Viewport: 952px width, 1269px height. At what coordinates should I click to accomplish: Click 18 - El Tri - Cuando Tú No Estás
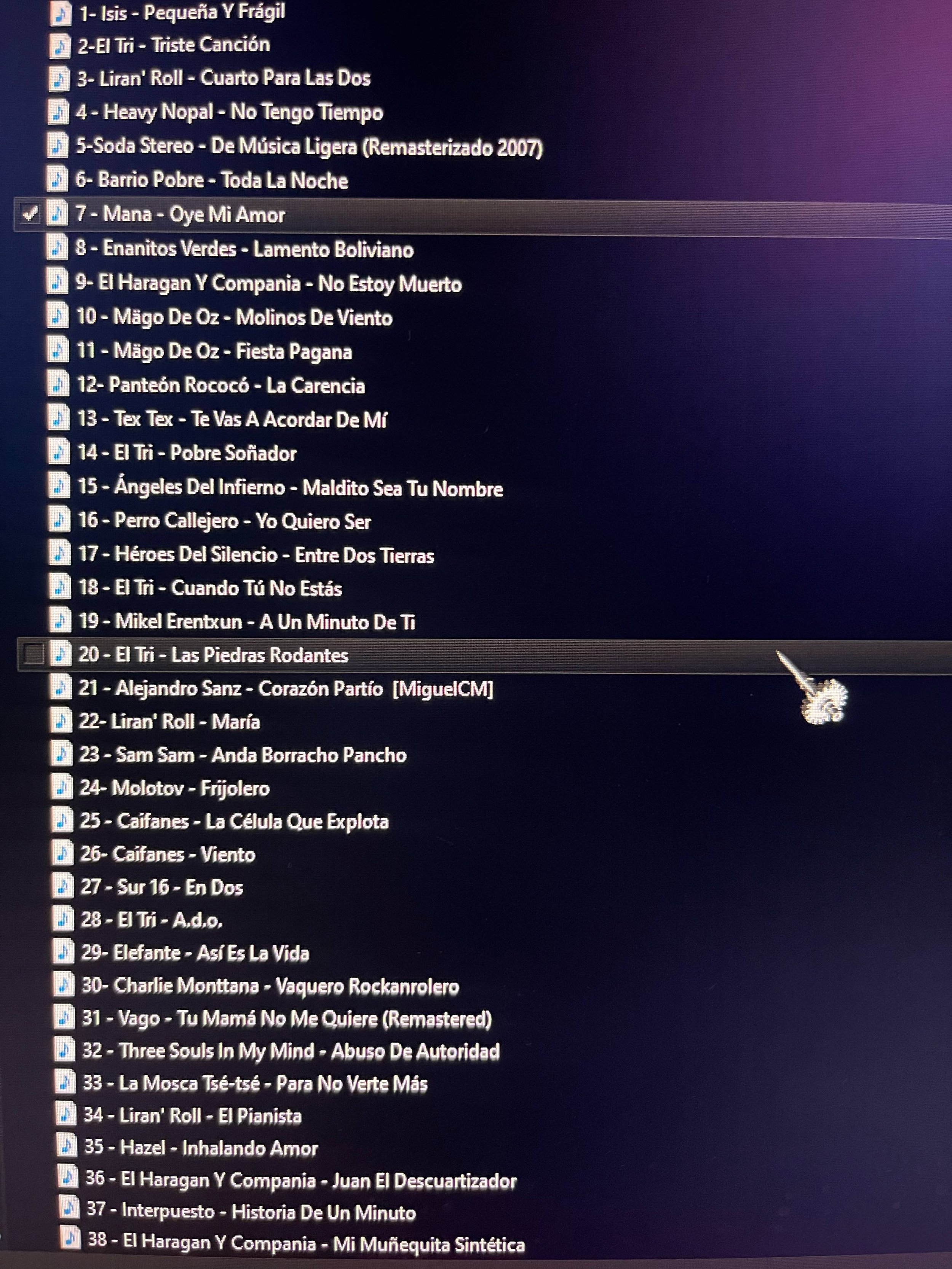click(210, 588)
